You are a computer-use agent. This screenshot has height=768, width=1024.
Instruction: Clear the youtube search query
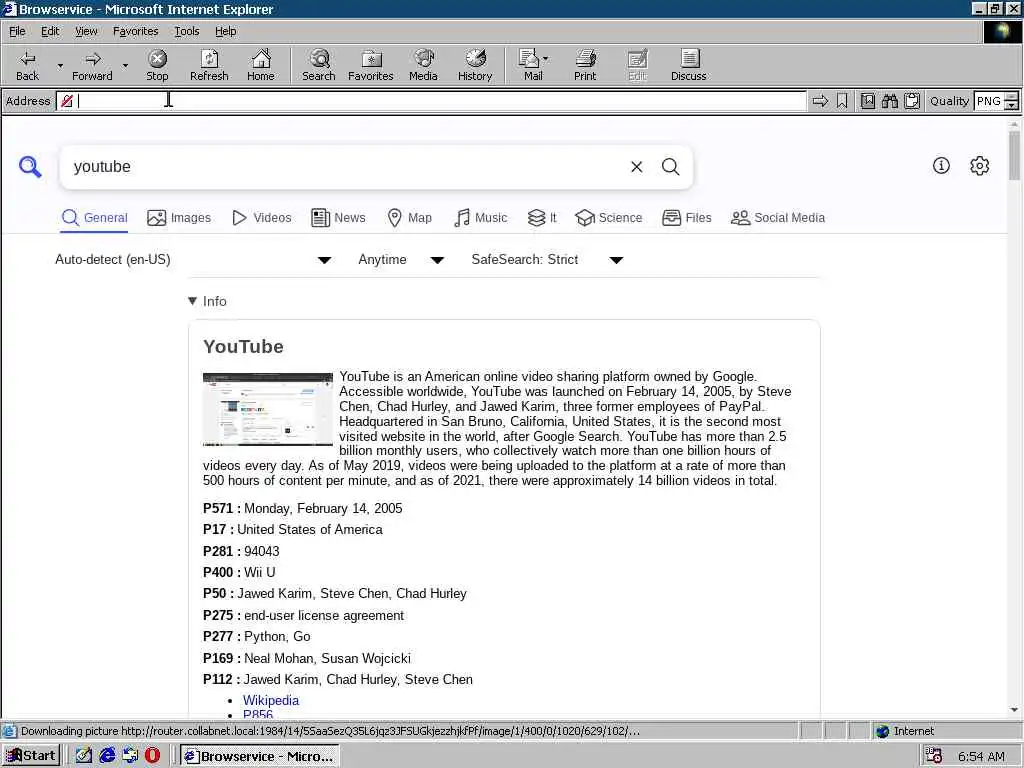tap(637, 167)
